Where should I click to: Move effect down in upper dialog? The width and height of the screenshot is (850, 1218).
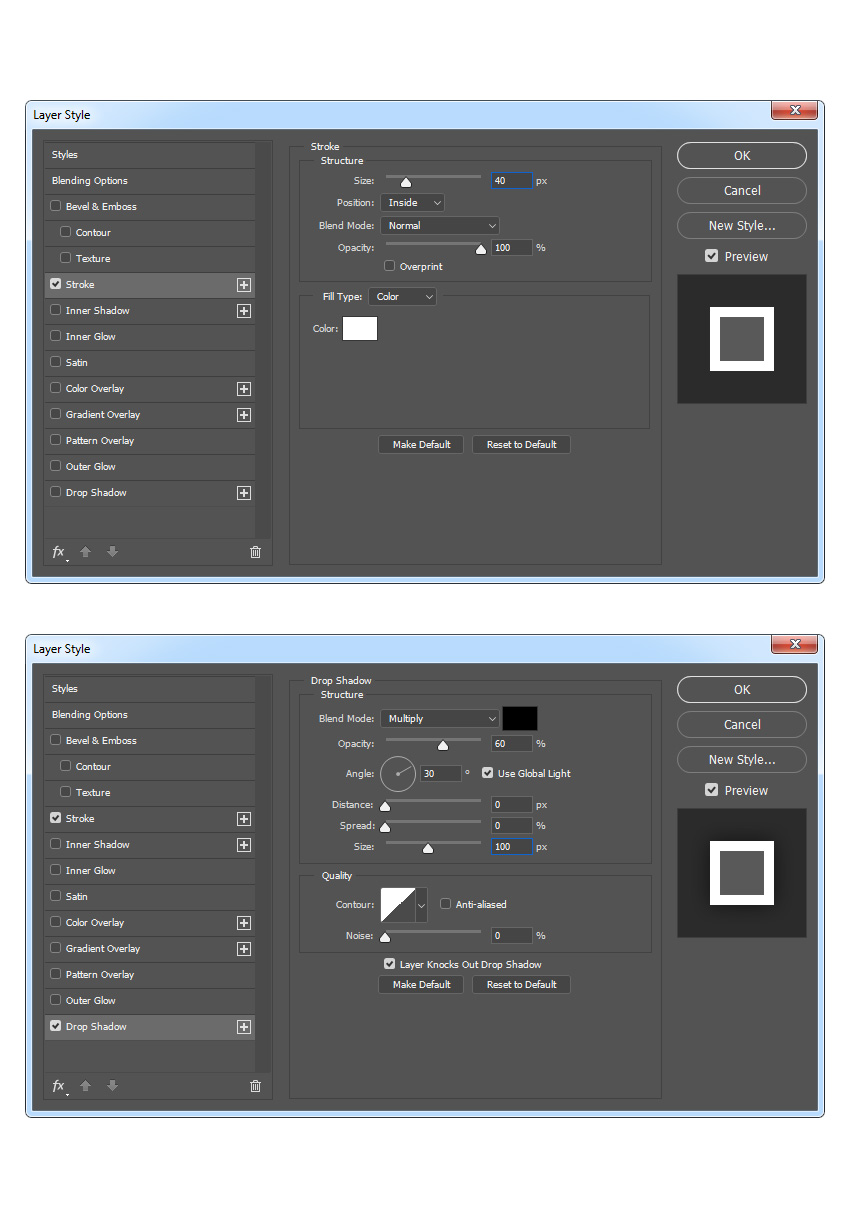pyautogui.click(x=112, y=552)
